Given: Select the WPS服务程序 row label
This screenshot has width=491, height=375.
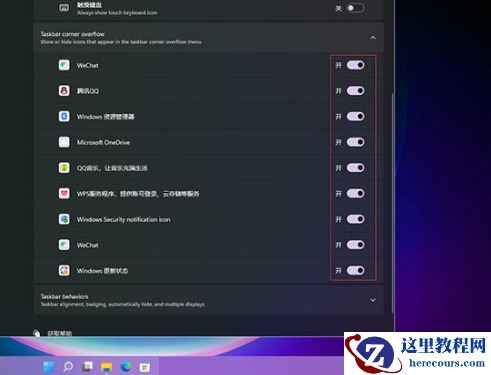Looking at the screenshot, I should (x=138, y=194).
